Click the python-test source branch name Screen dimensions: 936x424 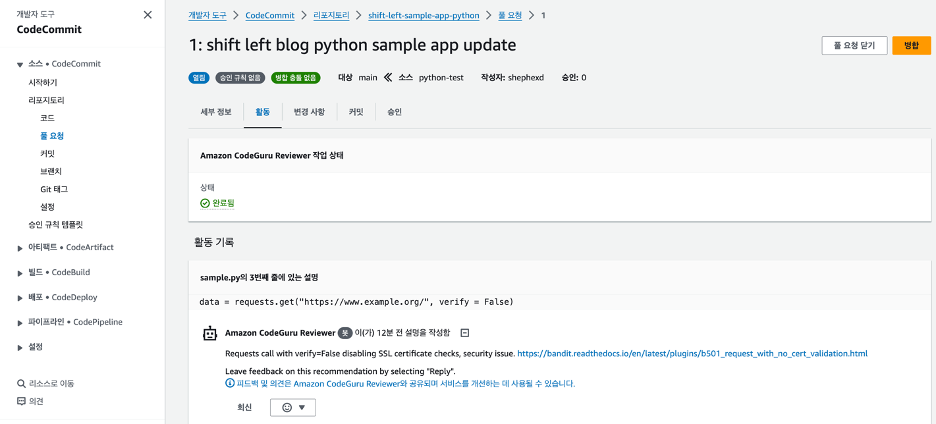pos(441,78)
